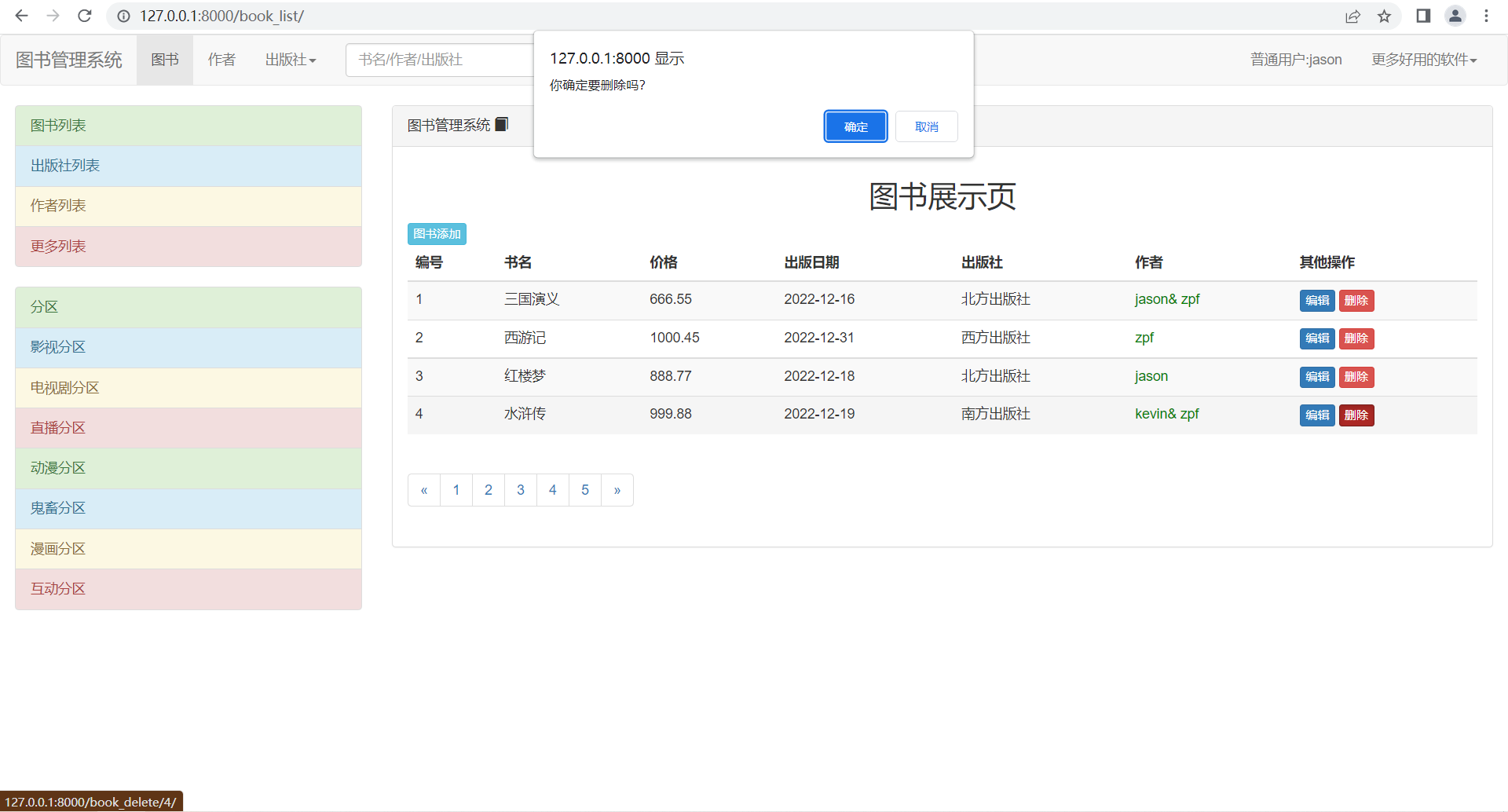The height and width of the screenshot is (812, 1508).
Task: Go to pagination page 4
Action: point(553,490)
